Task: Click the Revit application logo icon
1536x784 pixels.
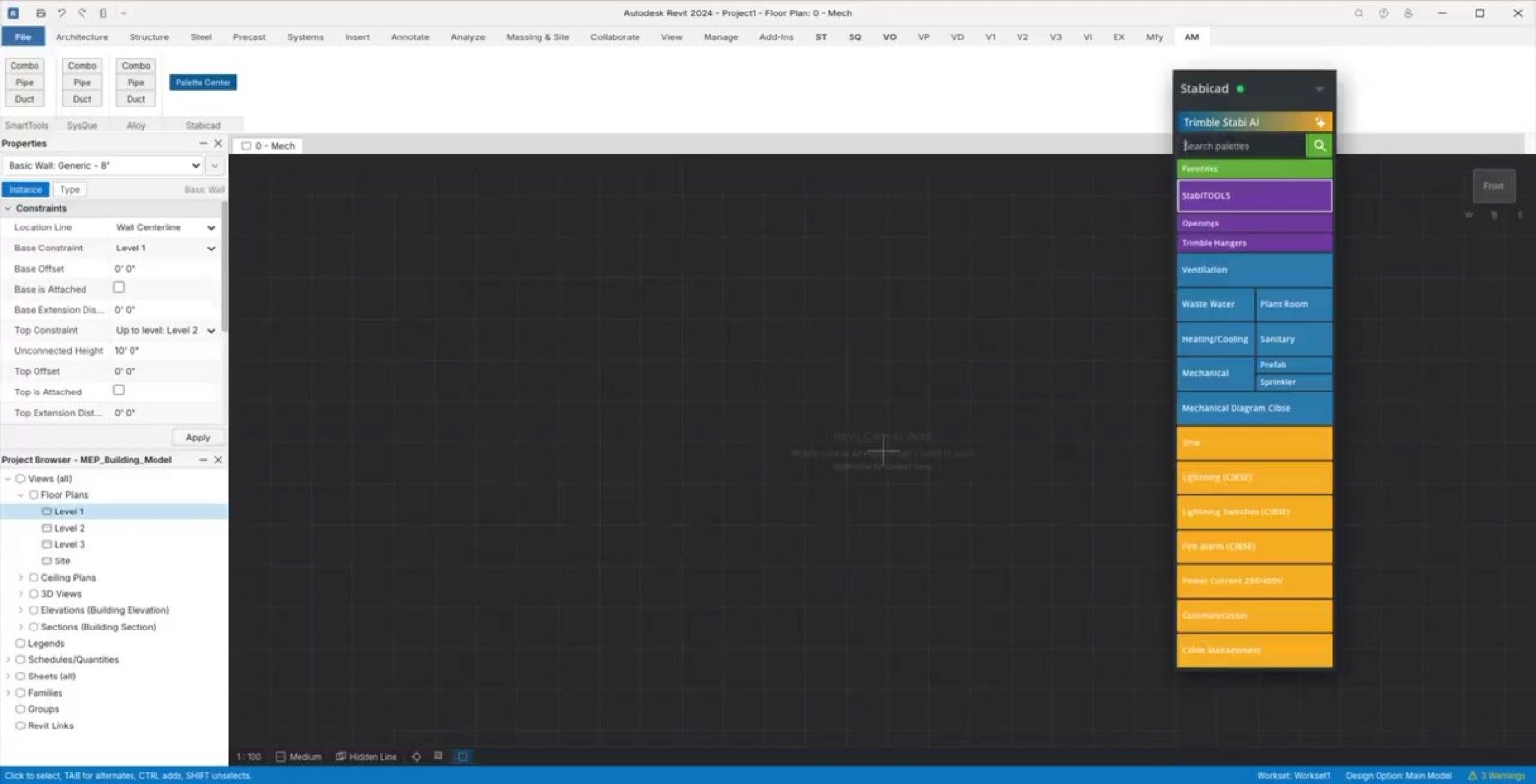Action: coord(13,13)
